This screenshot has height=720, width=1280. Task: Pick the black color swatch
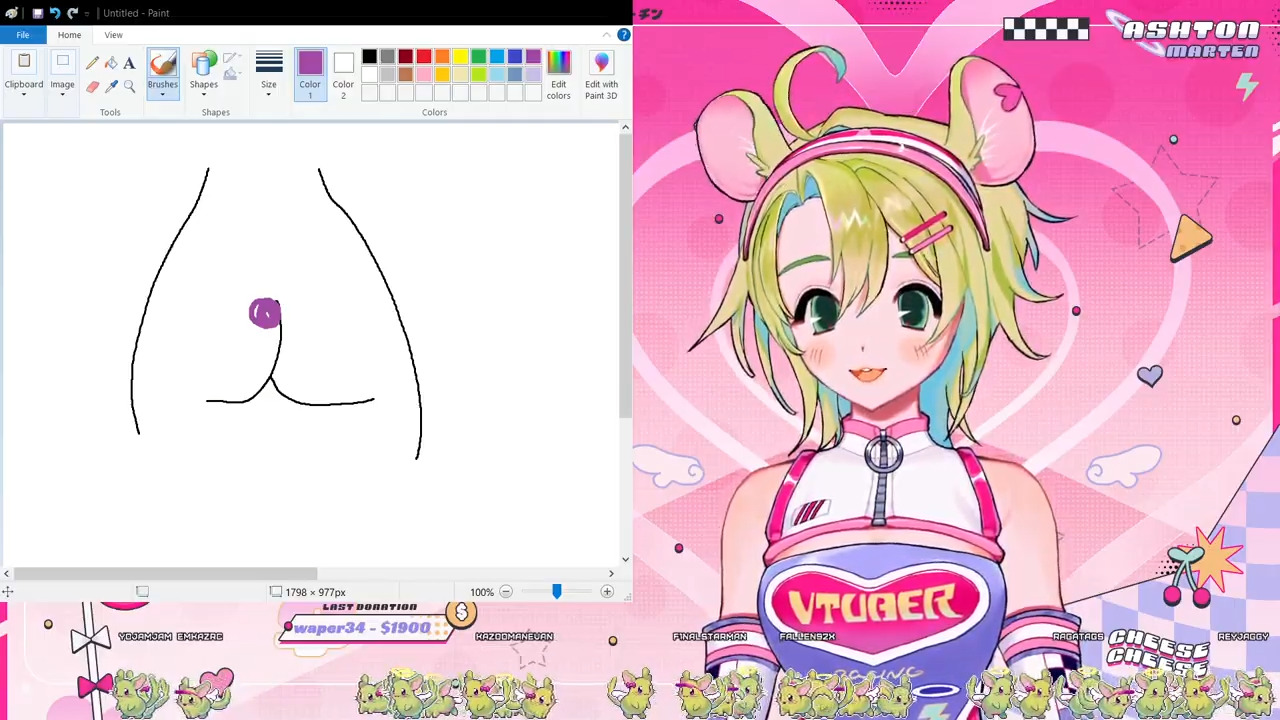370,57
